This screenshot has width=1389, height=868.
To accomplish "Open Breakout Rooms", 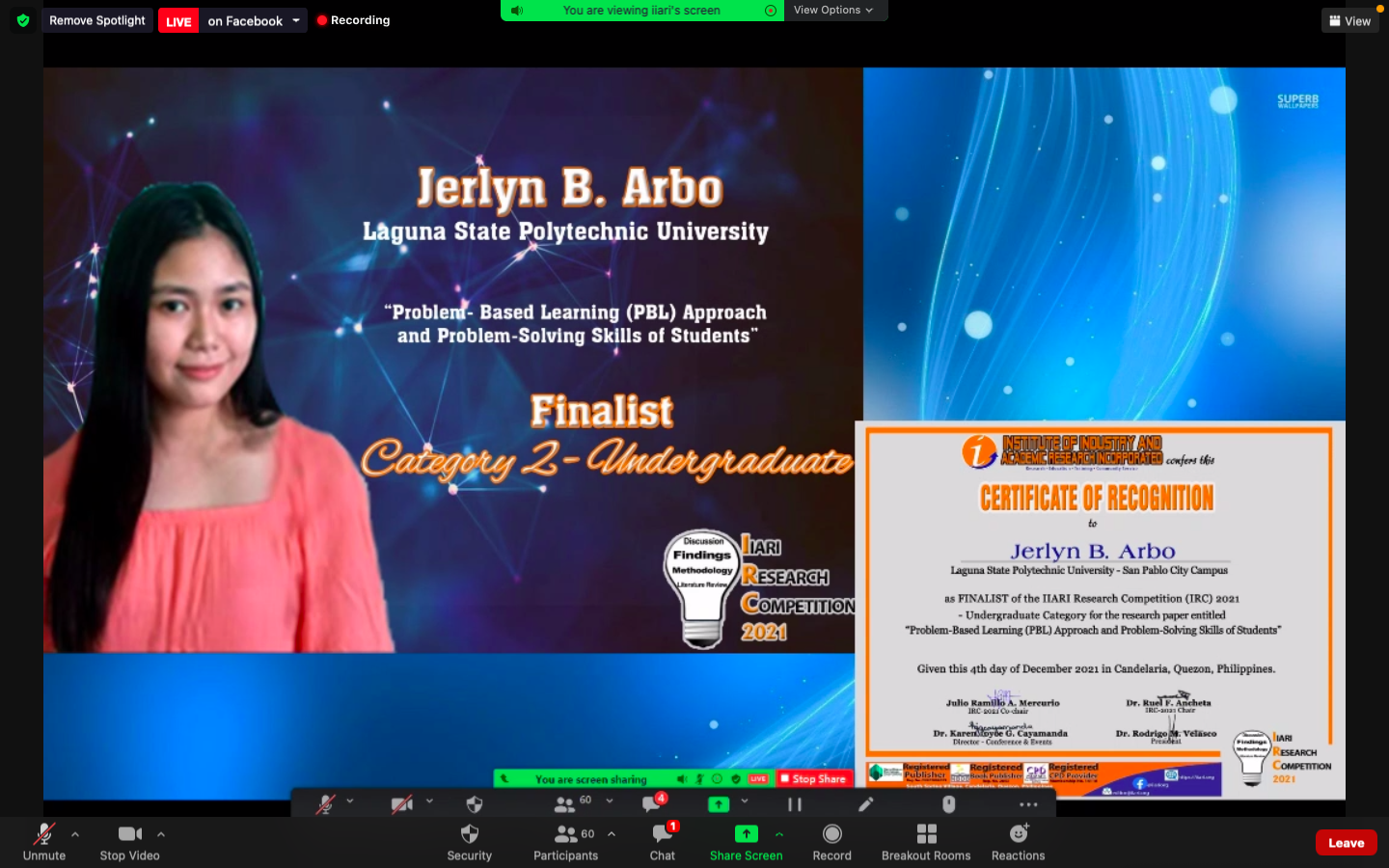I will pyautogui.click(x=926, y=834).
